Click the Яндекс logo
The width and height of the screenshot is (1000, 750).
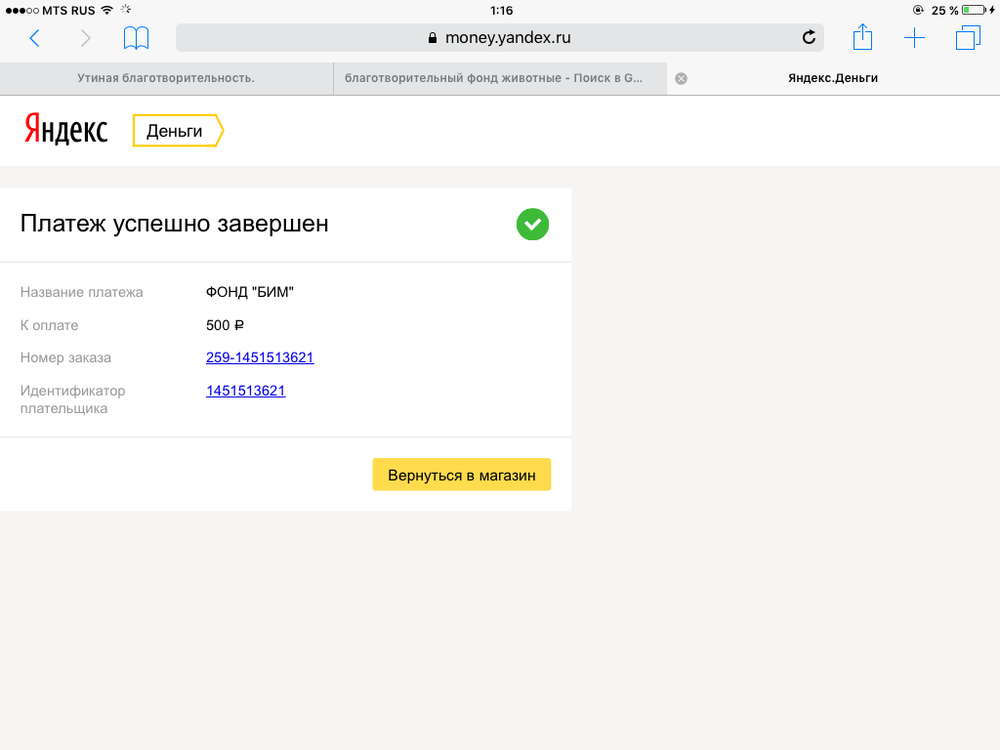66,130
